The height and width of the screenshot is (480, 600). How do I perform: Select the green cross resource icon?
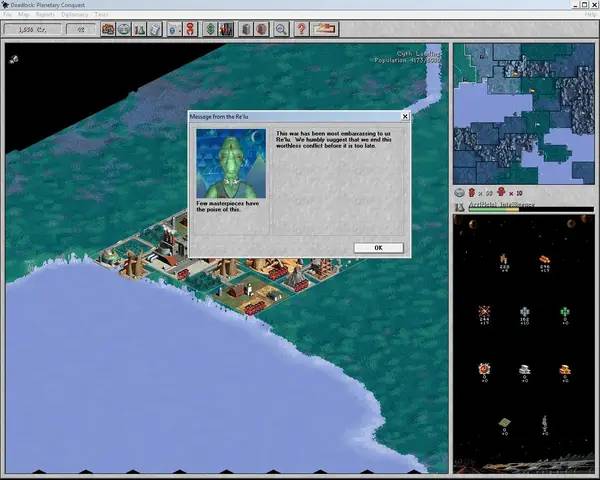564,312
